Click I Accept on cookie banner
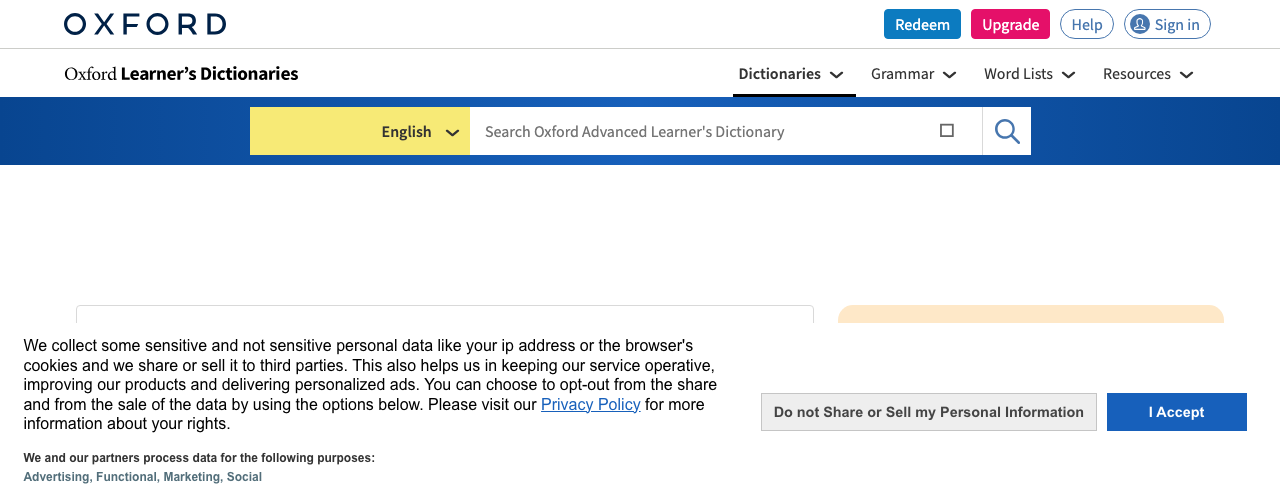Screen dimensions: 1280x500 (x=1177, y=412)
